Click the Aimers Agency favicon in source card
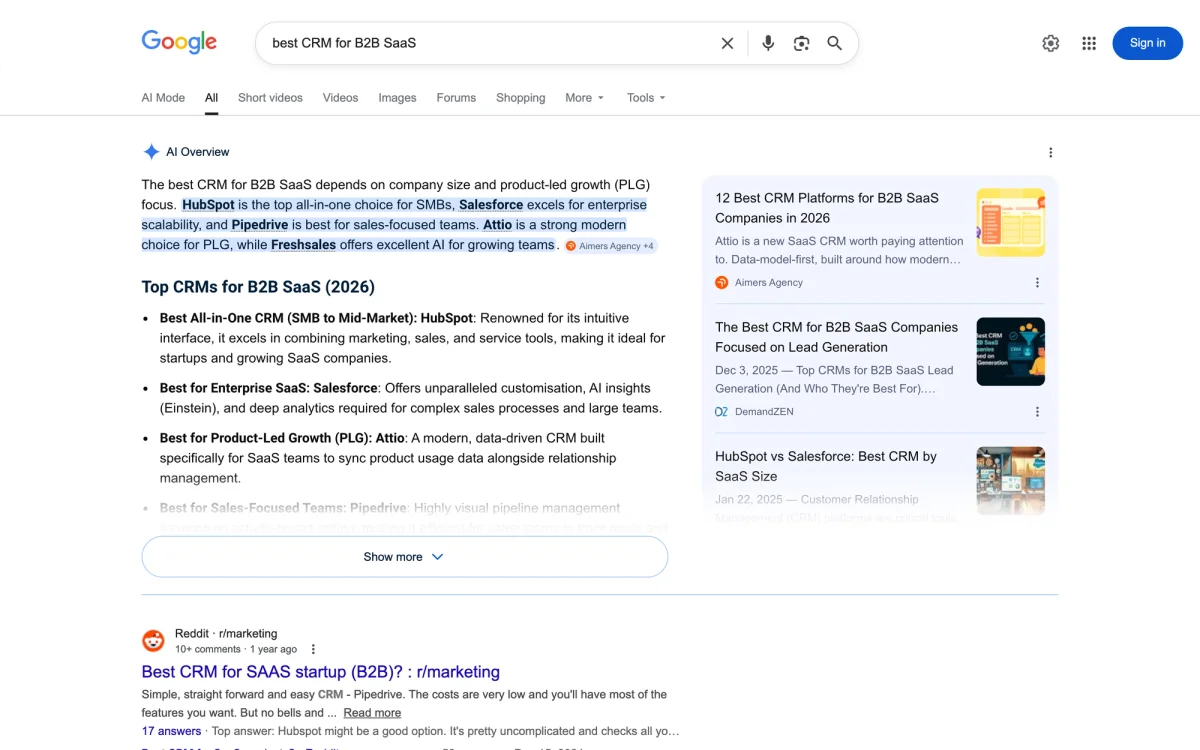This screenshot has width=1200, height=750. pos(722,282)
